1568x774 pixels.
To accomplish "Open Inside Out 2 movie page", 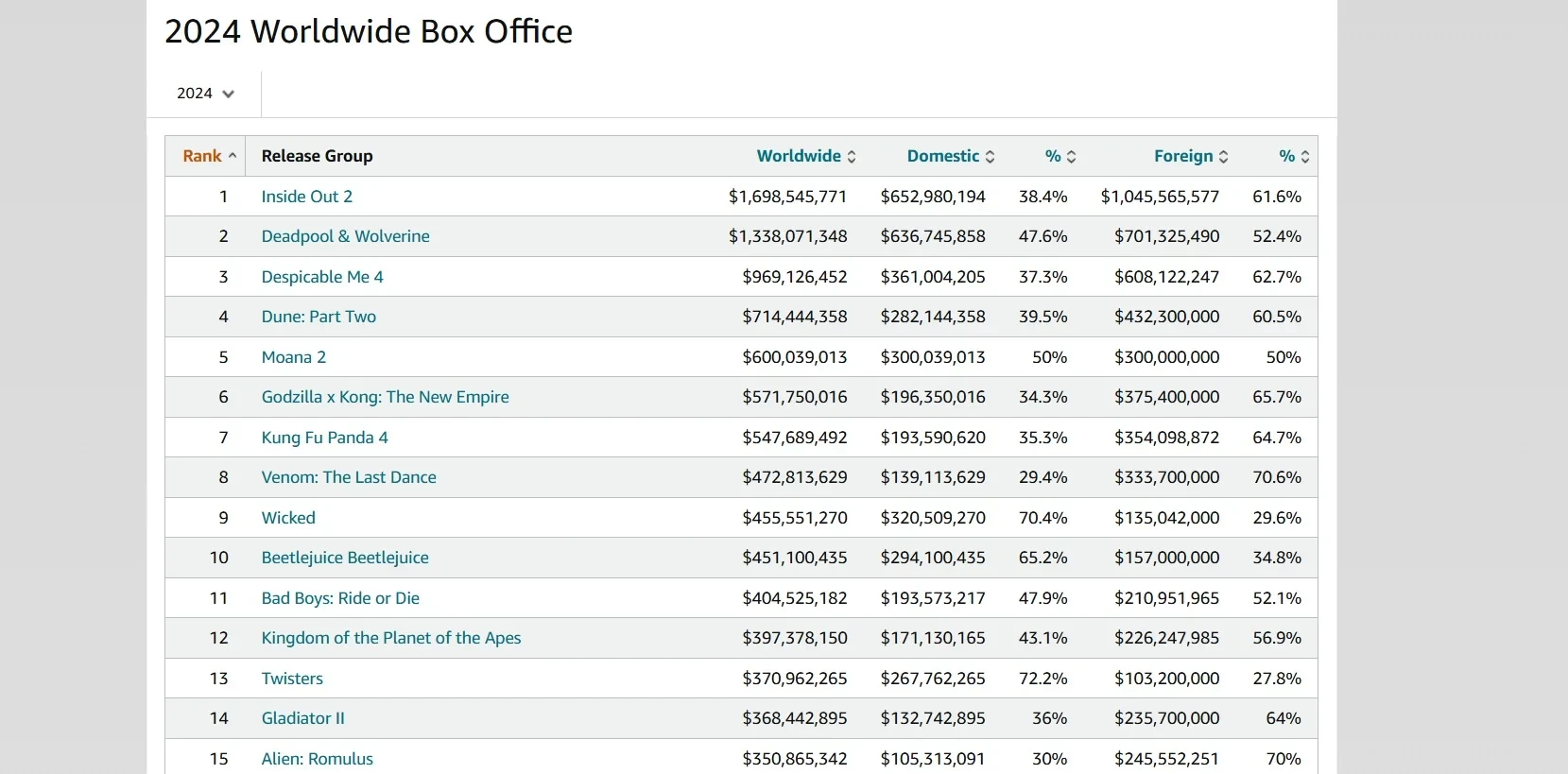I will (306, 197).
